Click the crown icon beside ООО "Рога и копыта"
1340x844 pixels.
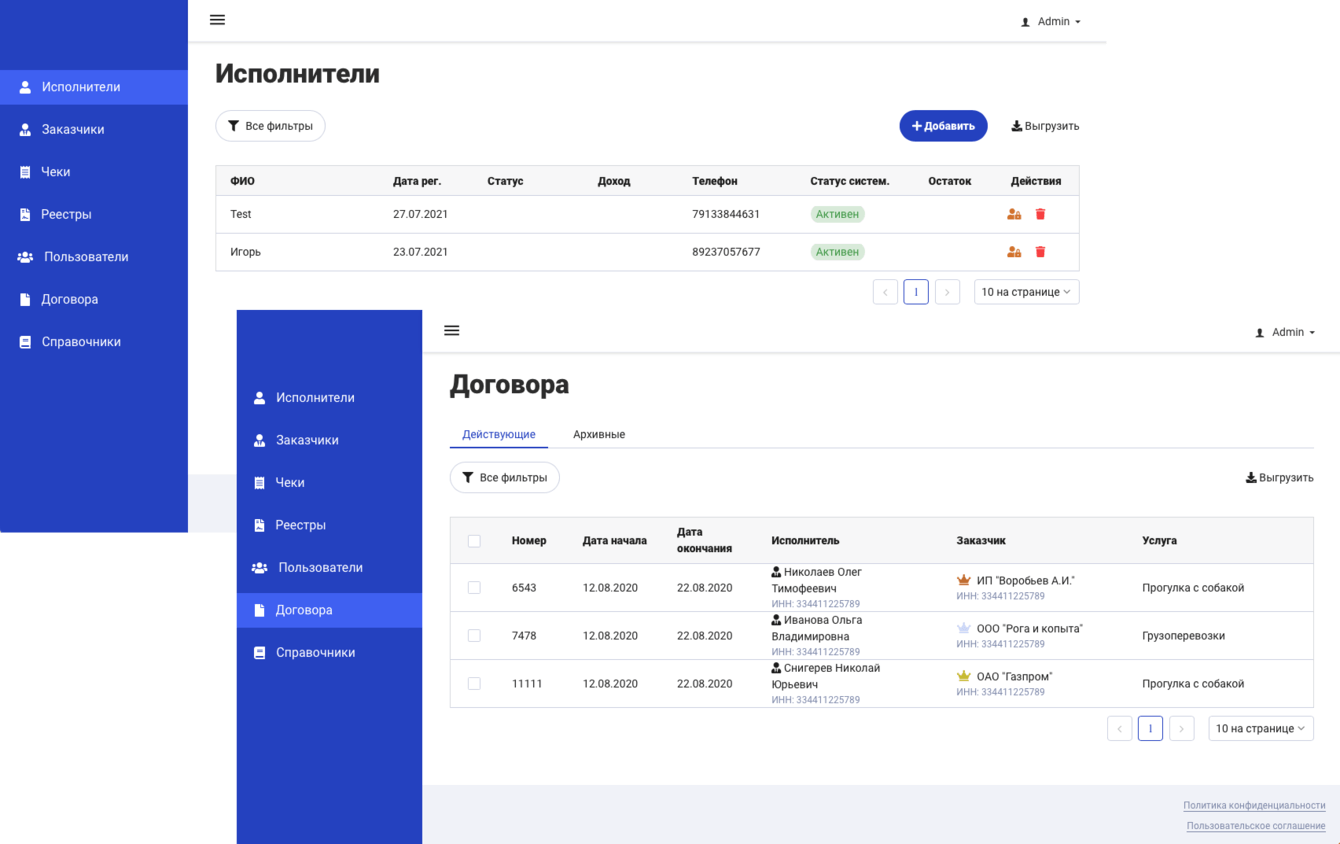coord(964,628)
